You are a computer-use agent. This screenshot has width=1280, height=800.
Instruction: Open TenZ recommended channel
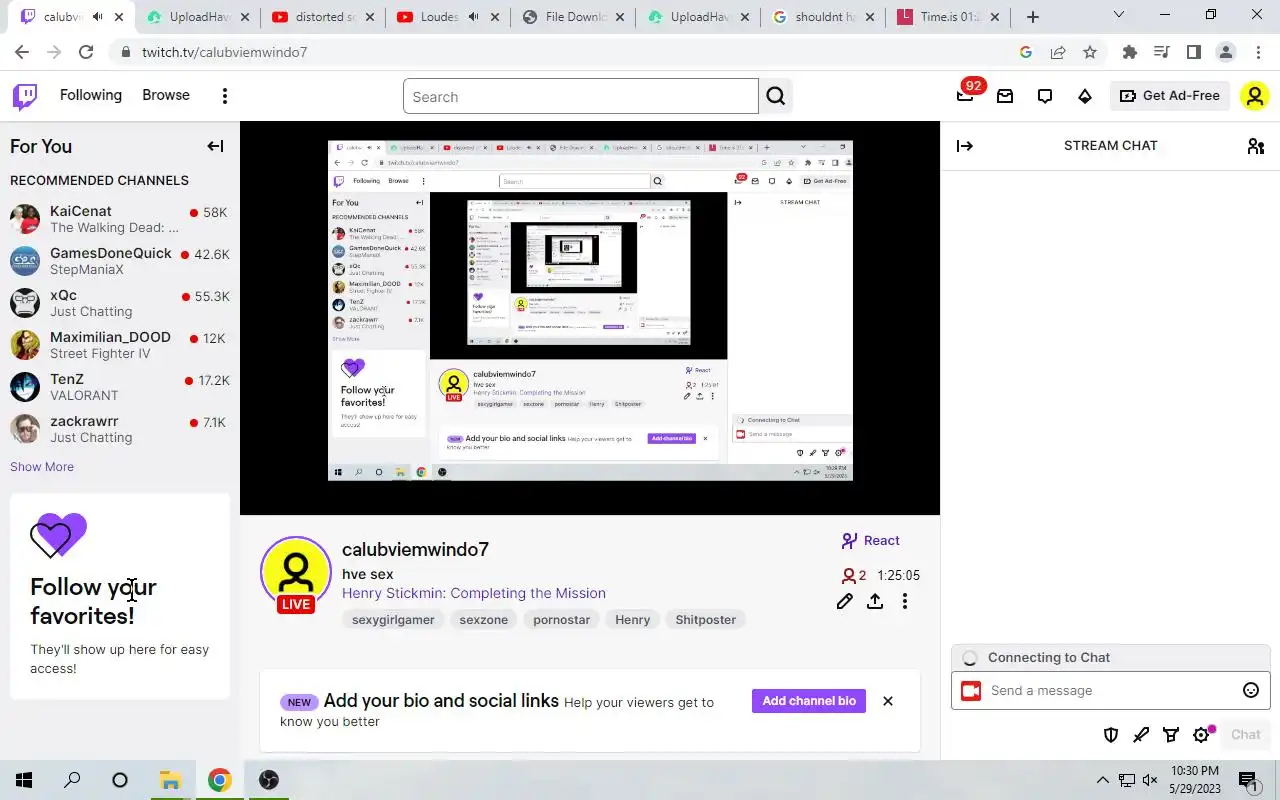tap(120, 387)
